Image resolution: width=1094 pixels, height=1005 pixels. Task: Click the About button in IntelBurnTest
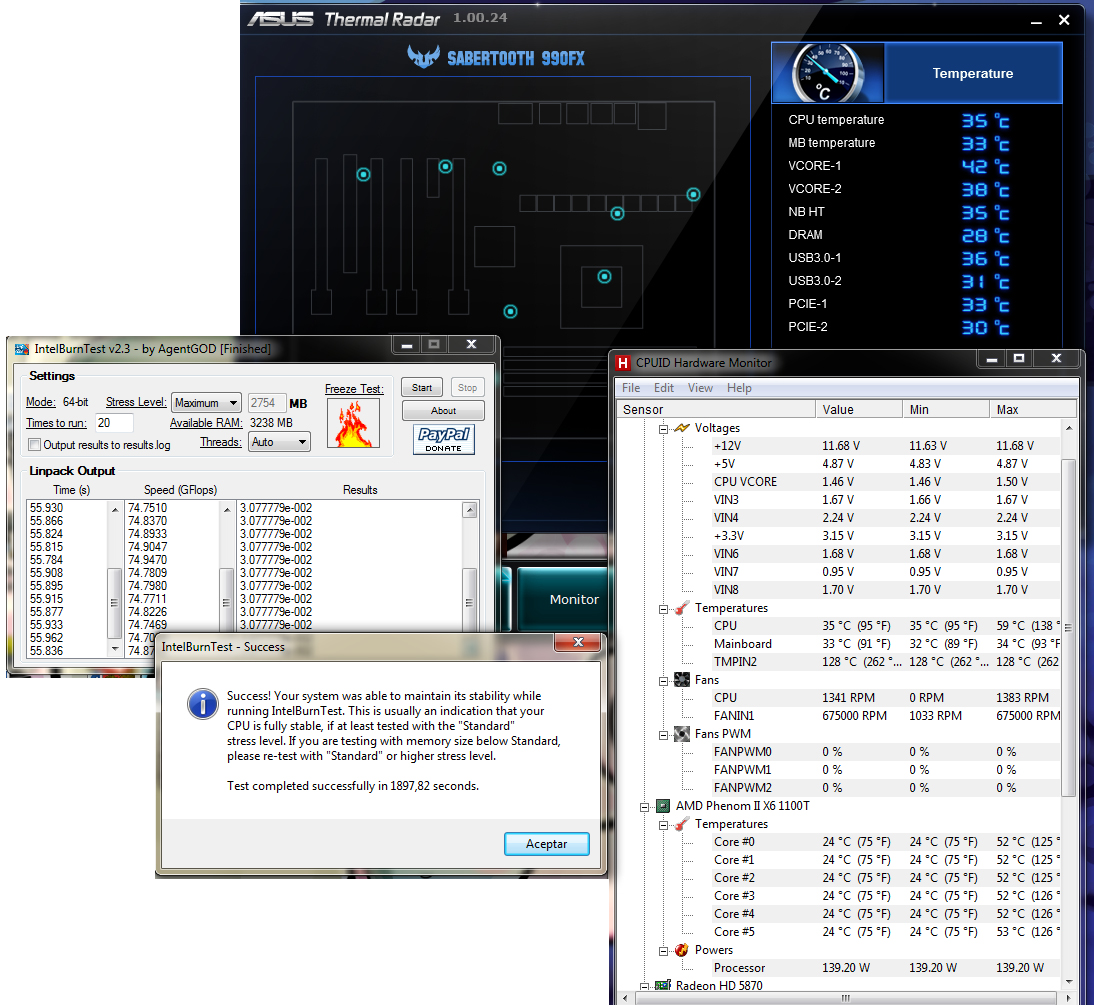pyautogui.click(x=443, y=410)
